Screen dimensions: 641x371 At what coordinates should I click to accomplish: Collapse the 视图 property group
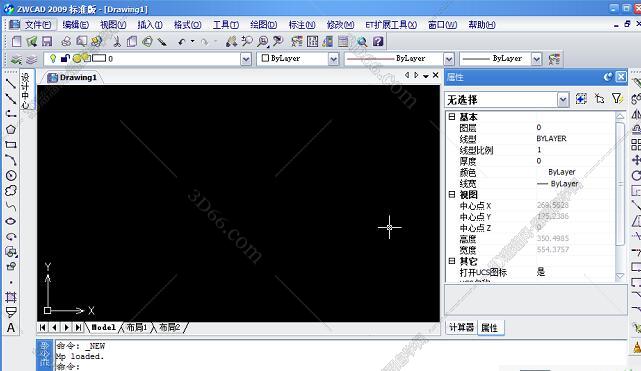[x=452, y=194]
